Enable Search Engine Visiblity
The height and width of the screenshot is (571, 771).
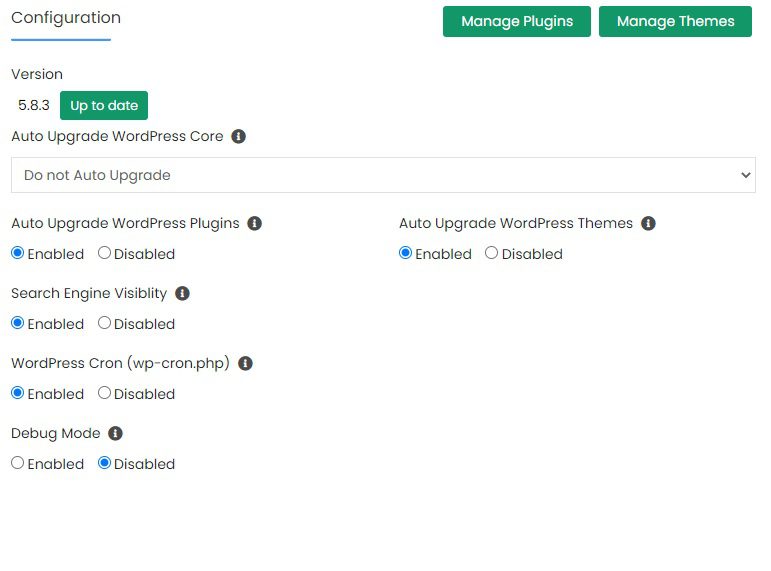18,323
